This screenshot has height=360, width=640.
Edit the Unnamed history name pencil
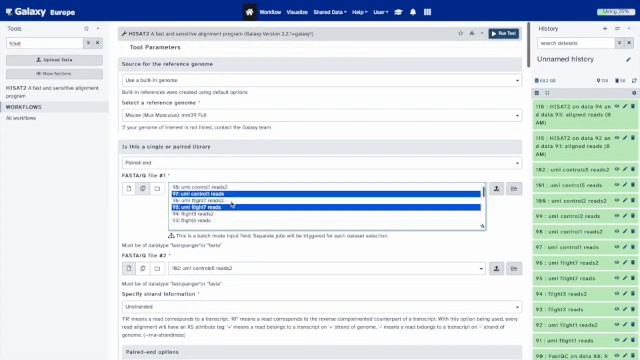(x=628, y=60)
